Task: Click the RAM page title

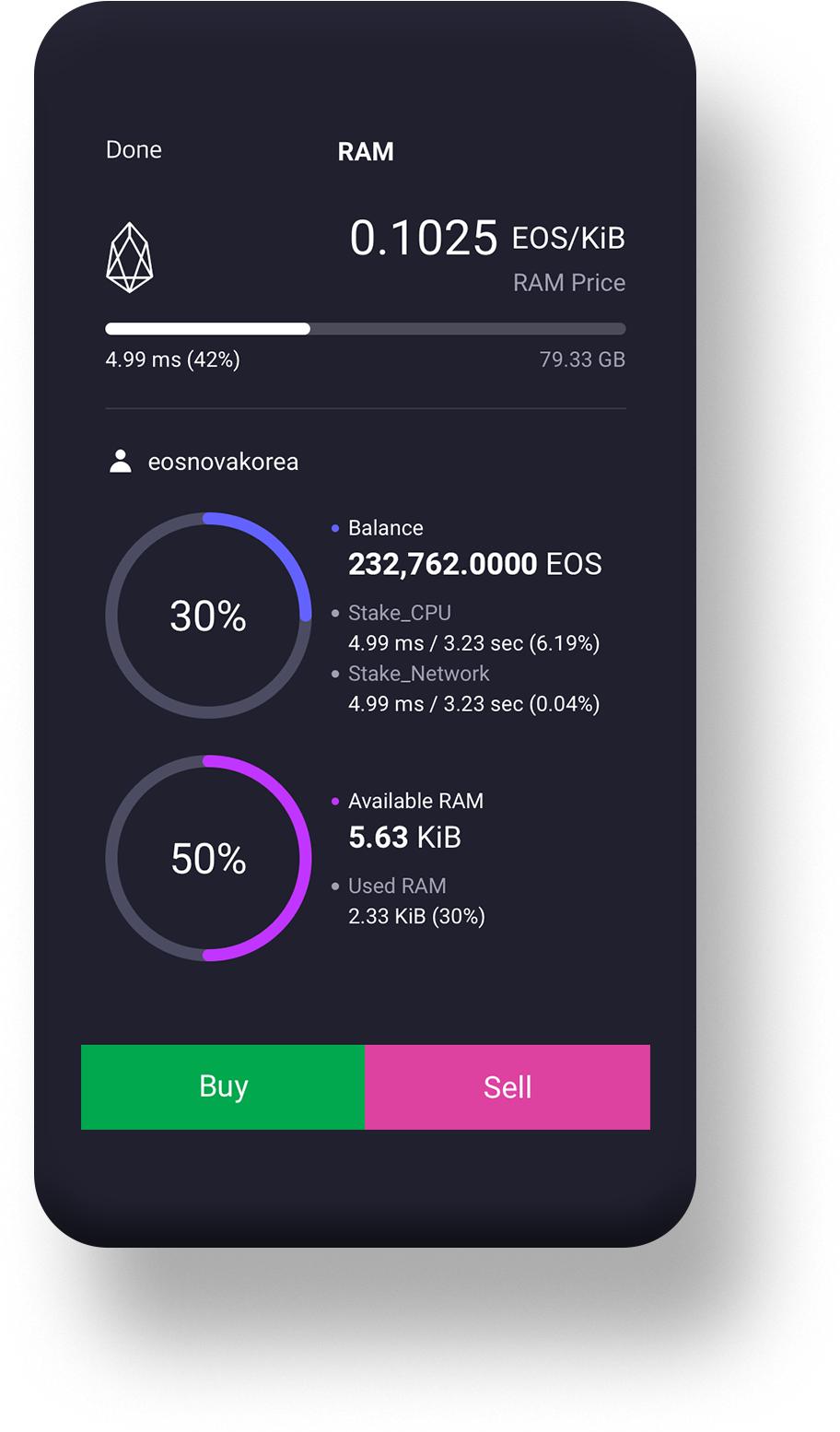Action: point(366,152)
